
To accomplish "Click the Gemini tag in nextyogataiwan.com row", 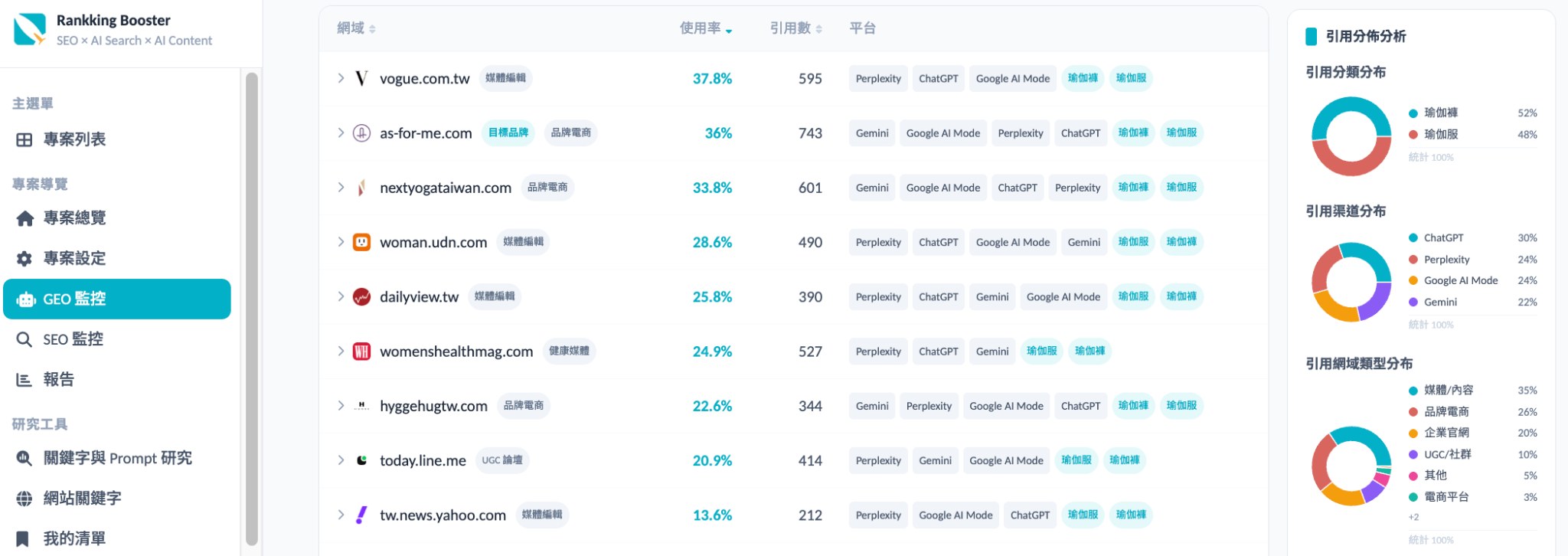I will (872, 188).
